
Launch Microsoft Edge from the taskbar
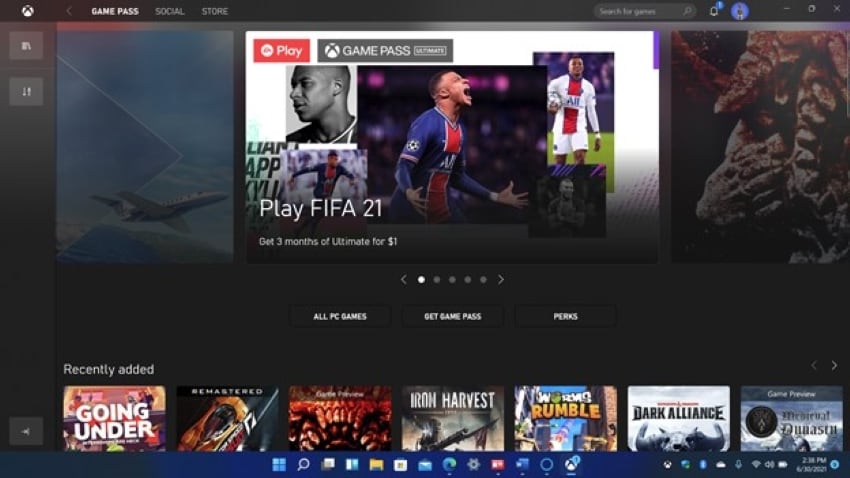(449, 464)
